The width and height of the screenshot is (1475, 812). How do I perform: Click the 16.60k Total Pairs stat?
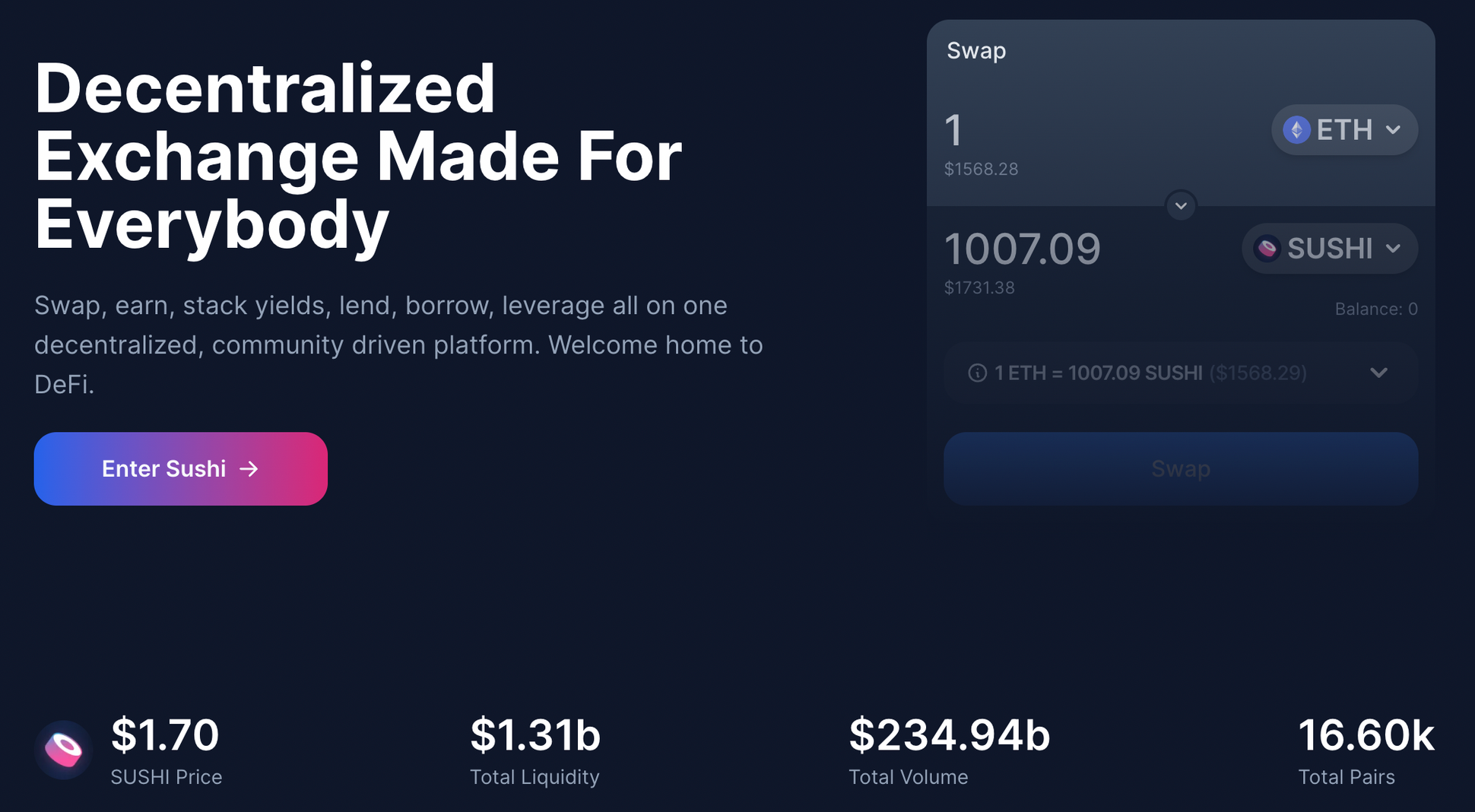1366,735
